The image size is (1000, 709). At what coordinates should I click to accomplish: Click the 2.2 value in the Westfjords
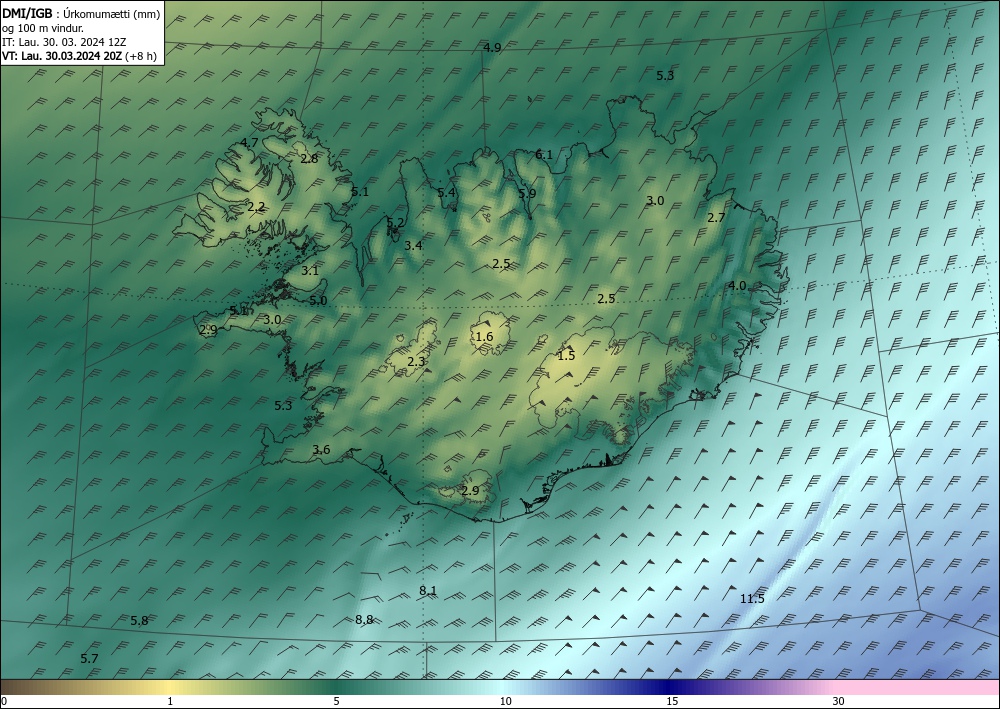point(256,207)
